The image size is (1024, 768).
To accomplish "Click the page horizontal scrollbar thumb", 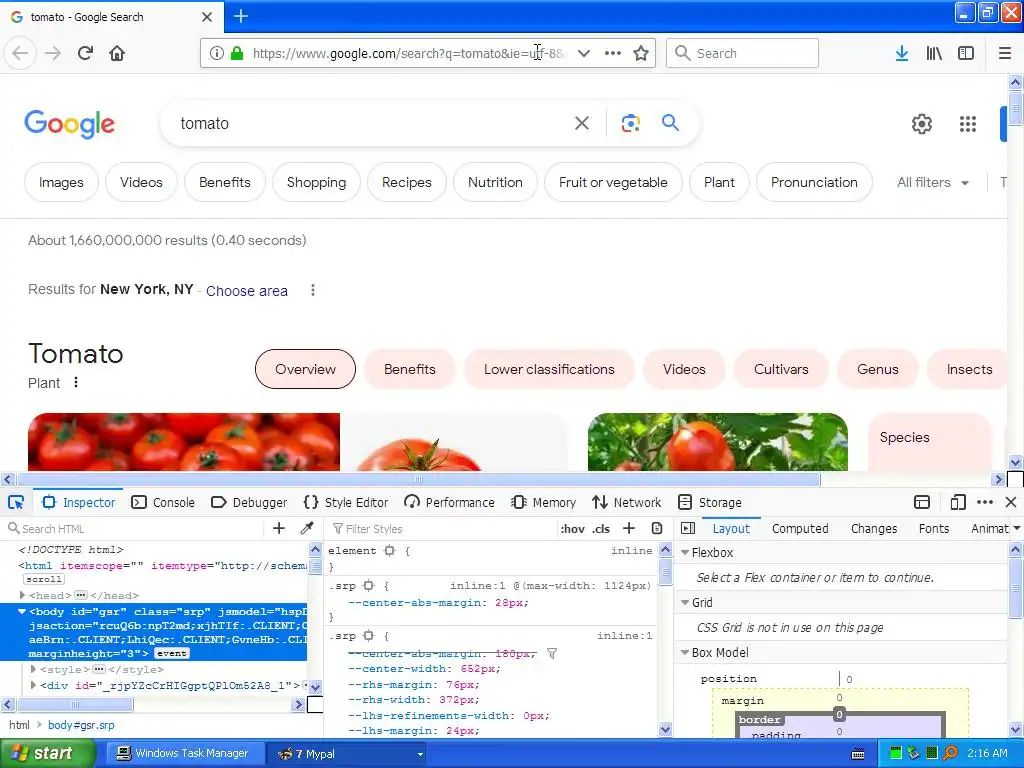I will click(419, 479).
